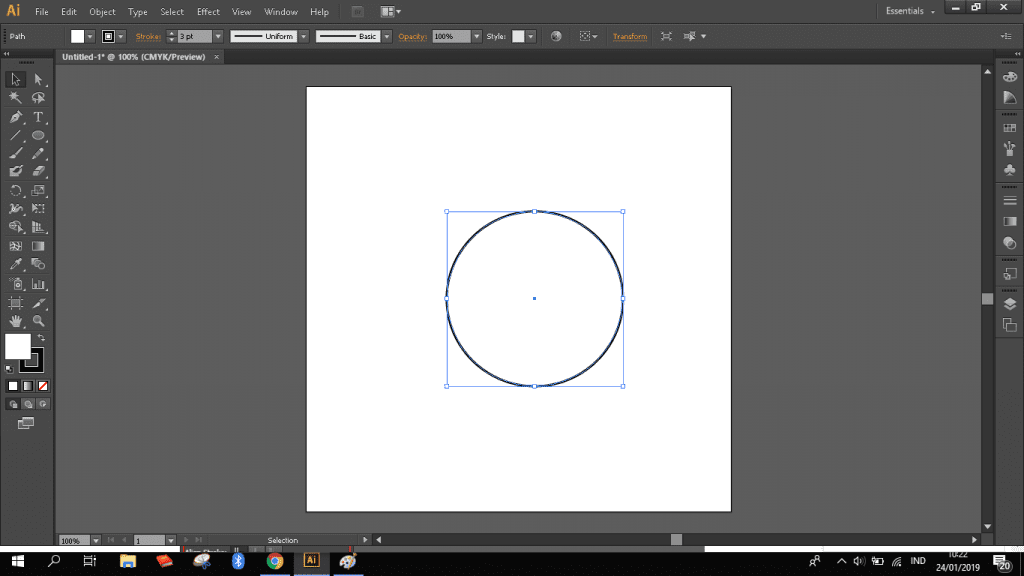Image resolution: width=1024 pixels, height=576 pixels.
Task: Click the stroke color swatch
Action: coord(107,36)
